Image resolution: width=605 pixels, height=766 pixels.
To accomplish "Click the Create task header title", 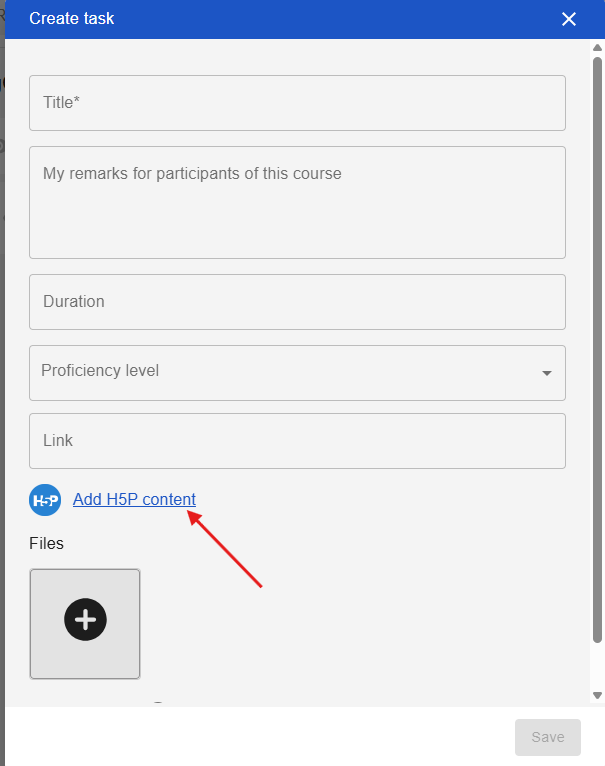I will click(72, 19).
